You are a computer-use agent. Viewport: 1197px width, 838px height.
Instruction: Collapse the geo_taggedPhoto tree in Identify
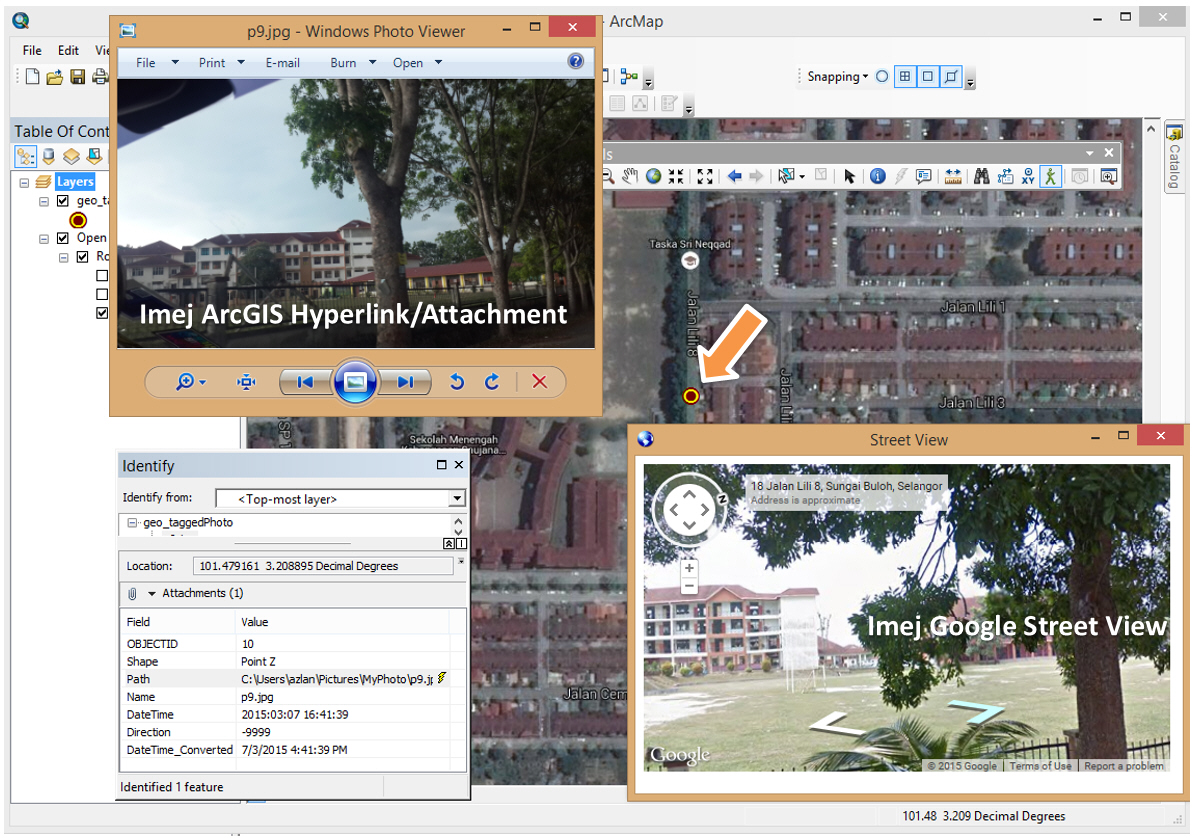coord(133,523)
